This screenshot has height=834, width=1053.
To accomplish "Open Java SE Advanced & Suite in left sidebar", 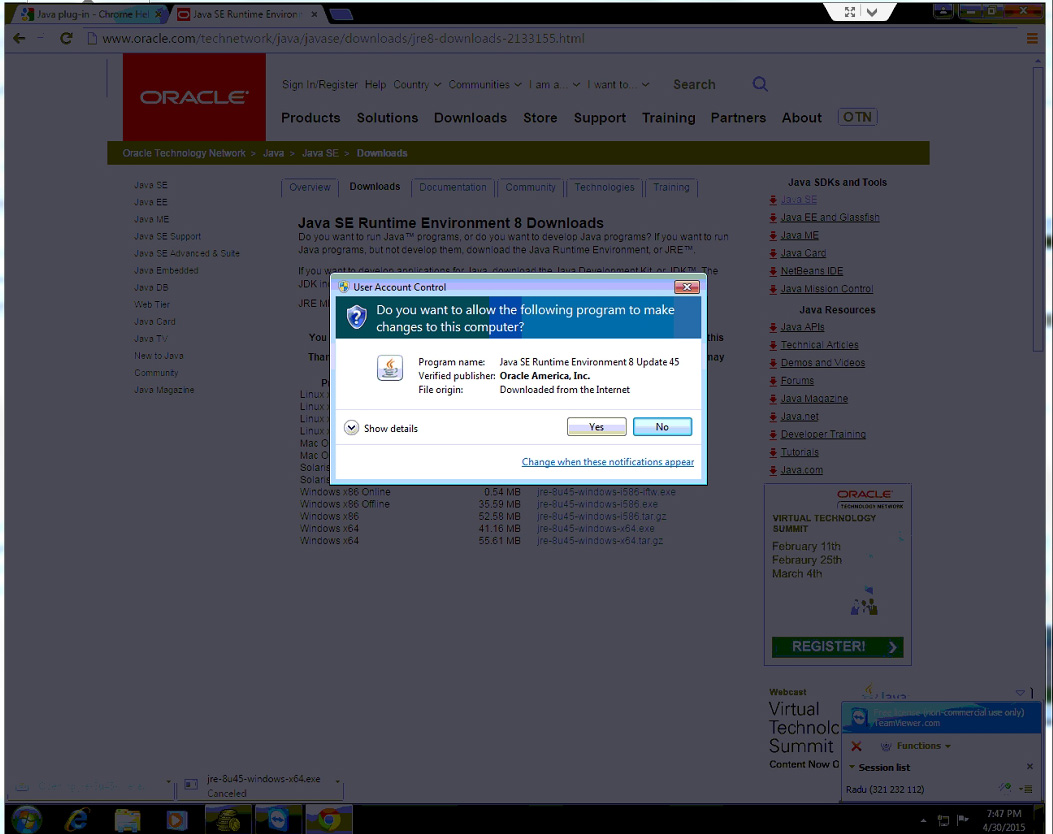I will pyautogui.click(x=187, y=253).
